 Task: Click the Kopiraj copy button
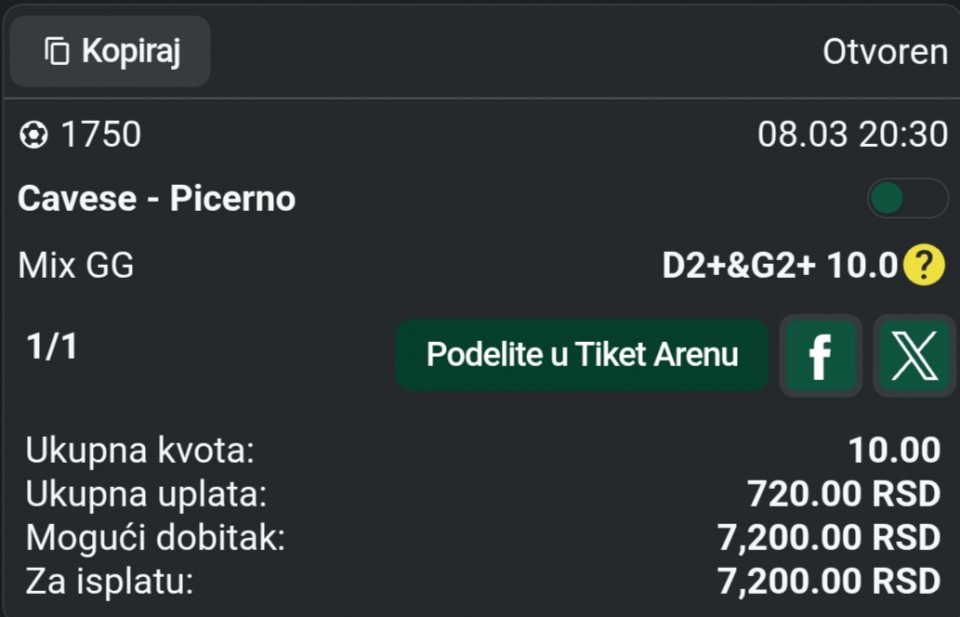pyautogui.click(x=111, y=51)
